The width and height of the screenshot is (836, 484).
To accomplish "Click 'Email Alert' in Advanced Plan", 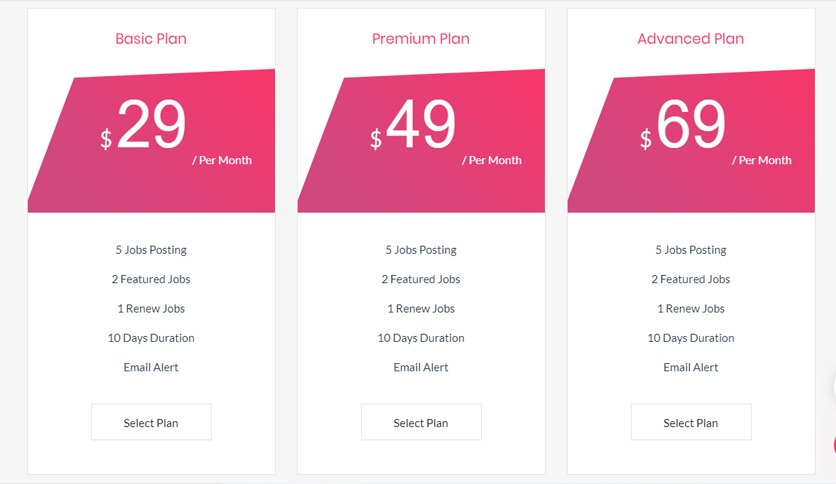I will [690, 367].
